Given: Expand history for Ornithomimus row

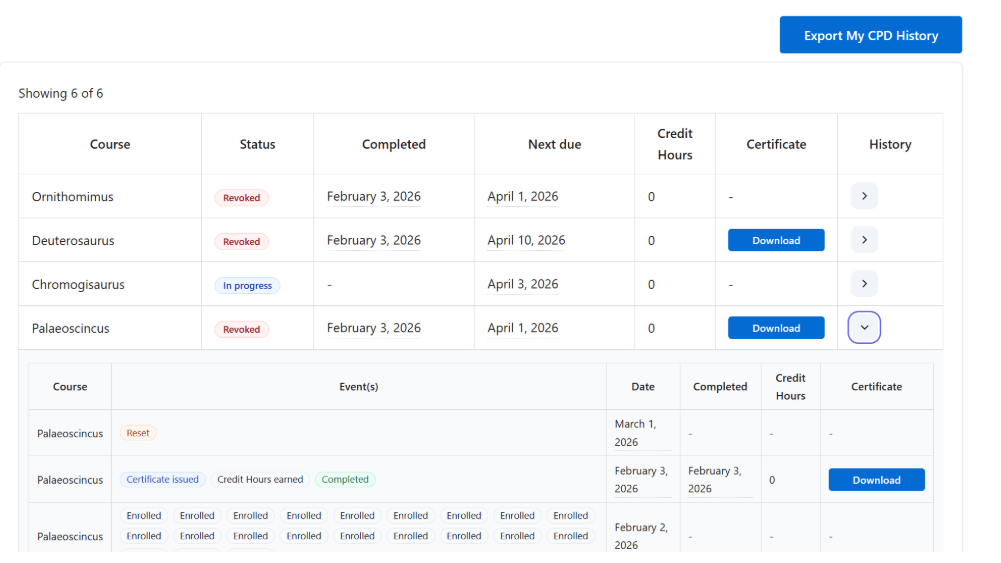Looking at the screenshot, I should click(864, 196).
